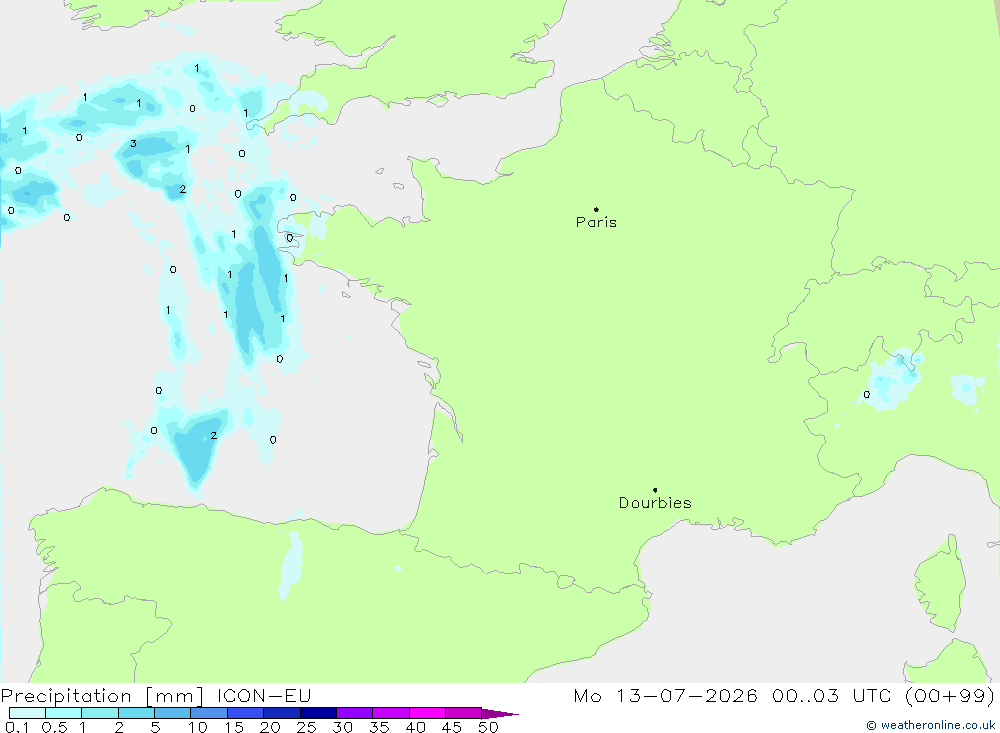Screen dimensions: 1000x733
Task: Click the legend label 50
Action: [x=489, y=727]
